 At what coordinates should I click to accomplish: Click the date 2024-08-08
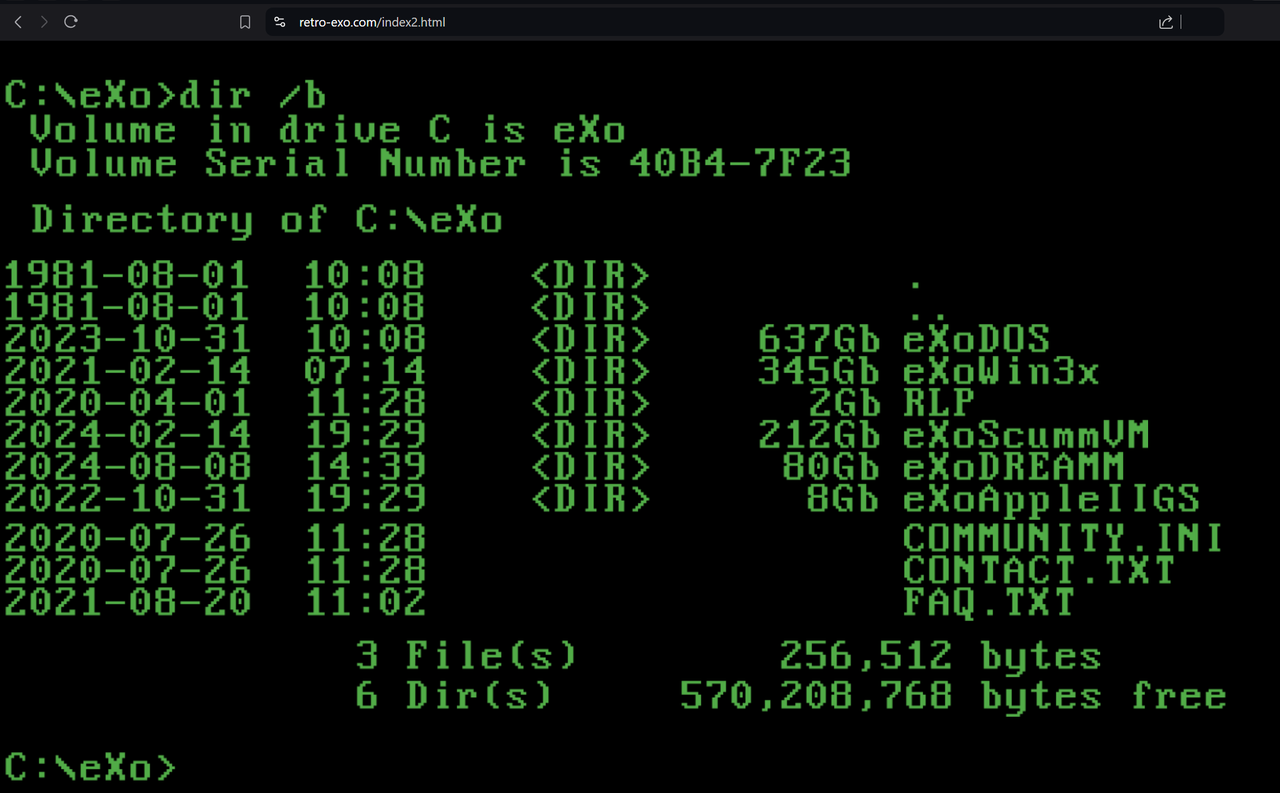(127, 466)
